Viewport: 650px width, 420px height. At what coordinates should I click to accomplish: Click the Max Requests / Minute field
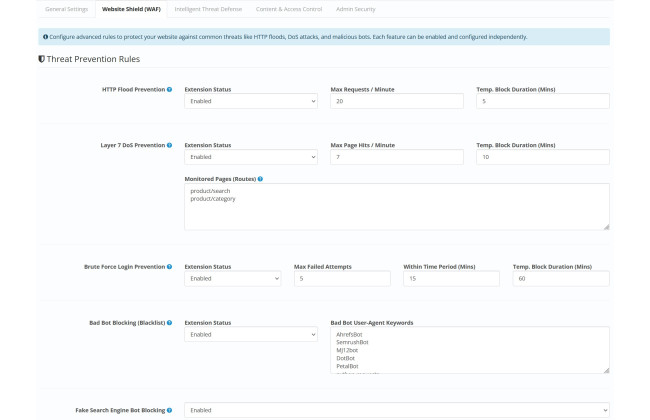point(397,101)
